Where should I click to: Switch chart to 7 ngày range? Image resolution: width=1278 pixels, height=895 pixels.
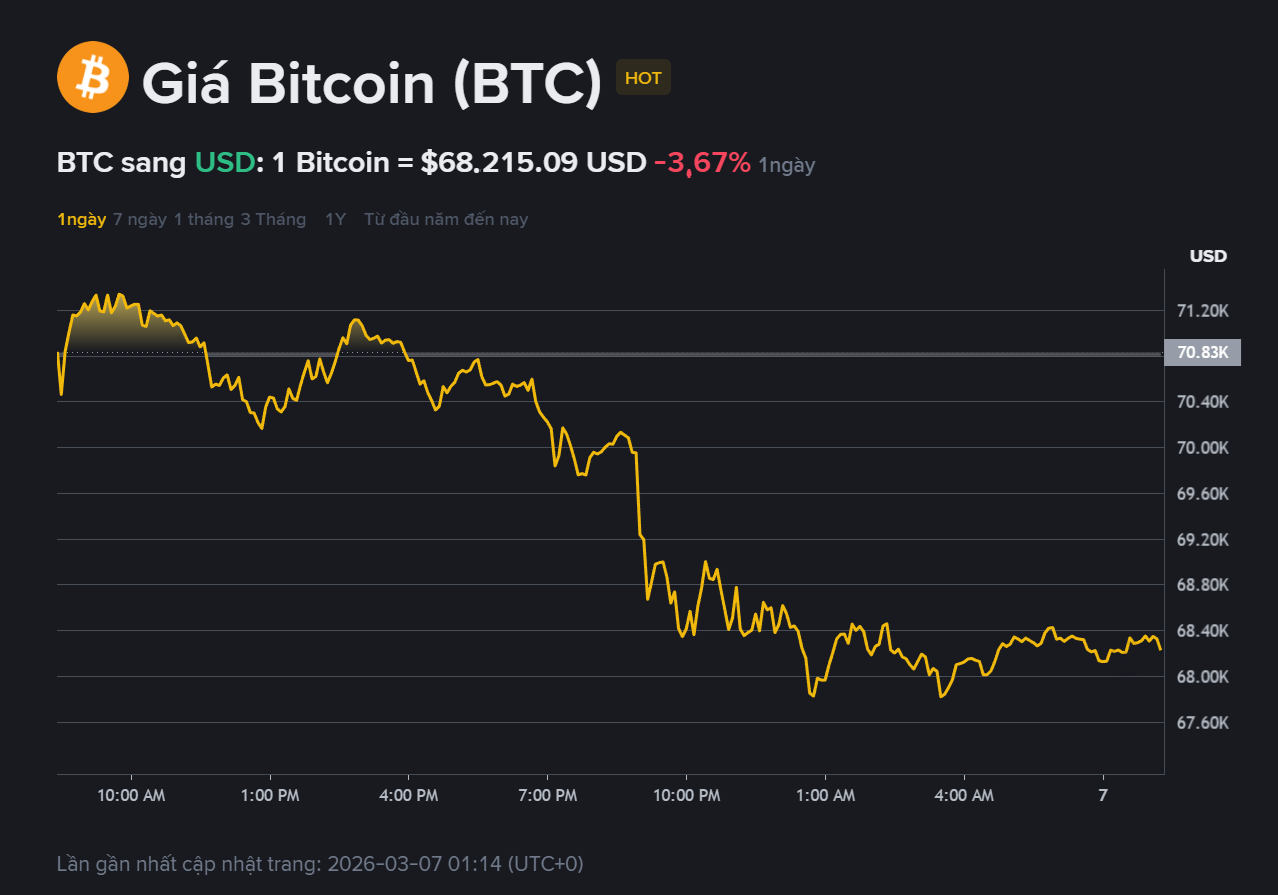point(140,219)
